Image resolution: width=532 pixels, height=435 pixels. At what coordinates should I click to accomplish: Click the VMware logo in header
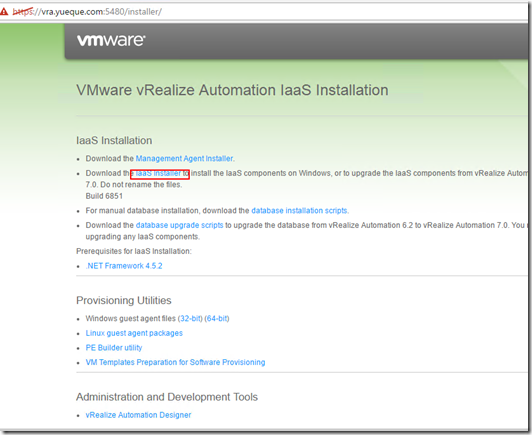coord(111,40)
